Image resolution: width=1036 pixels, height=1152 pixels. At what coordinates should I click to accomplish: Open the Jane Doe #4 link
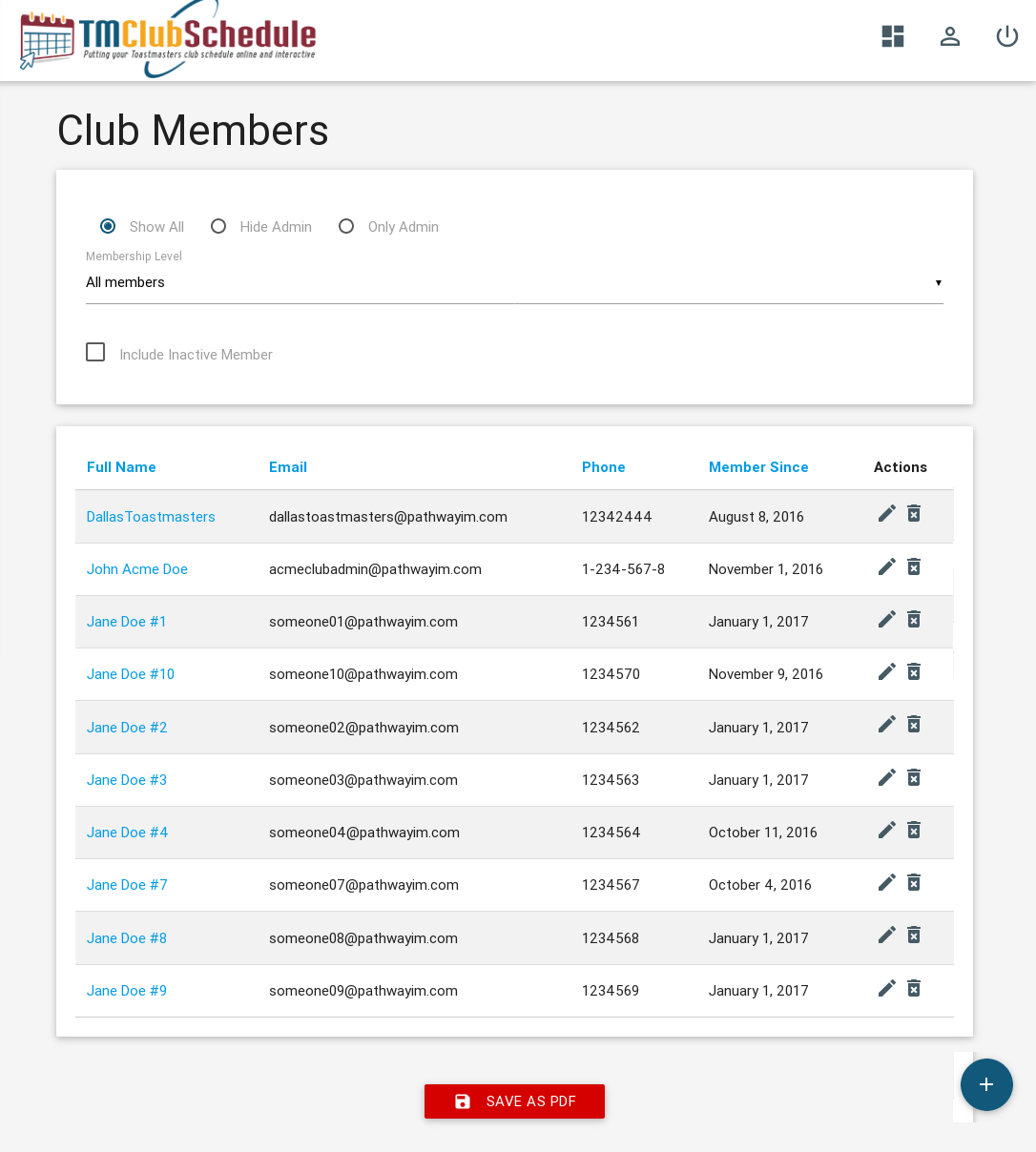(128, 833)
